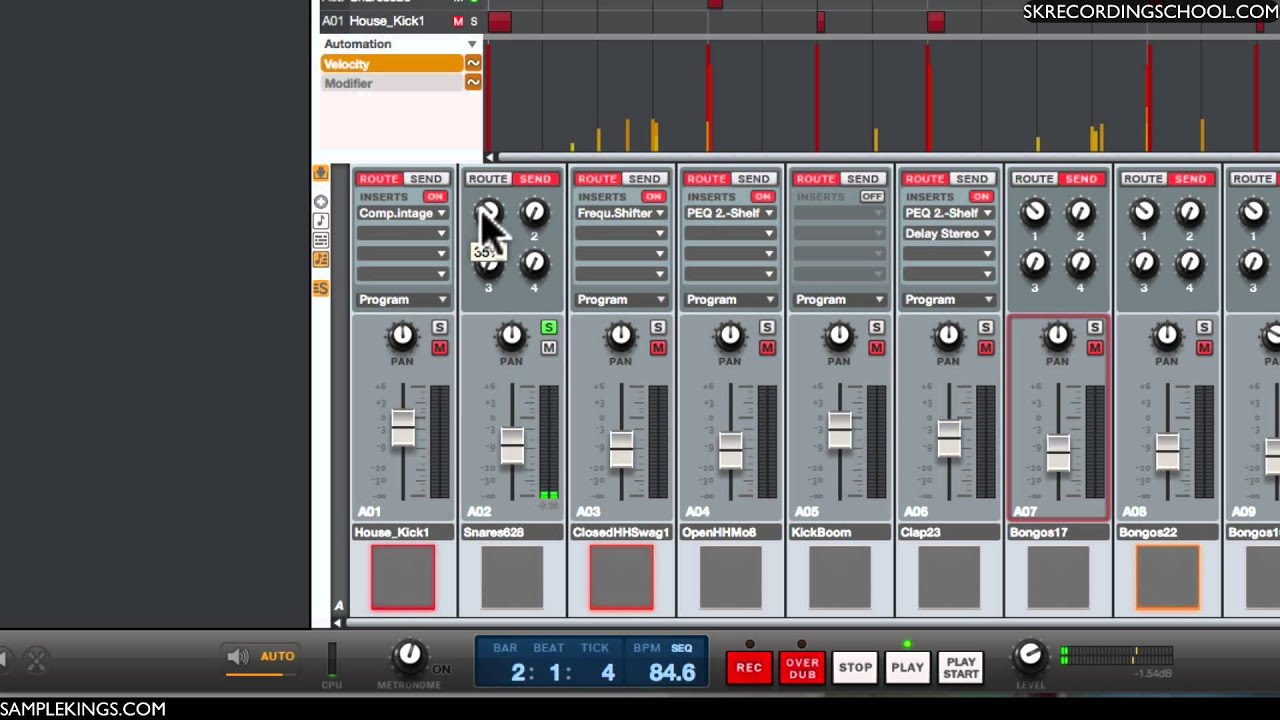Open the PEQ 2.-Shelf insert dropdown on A04

pos(730,214)
